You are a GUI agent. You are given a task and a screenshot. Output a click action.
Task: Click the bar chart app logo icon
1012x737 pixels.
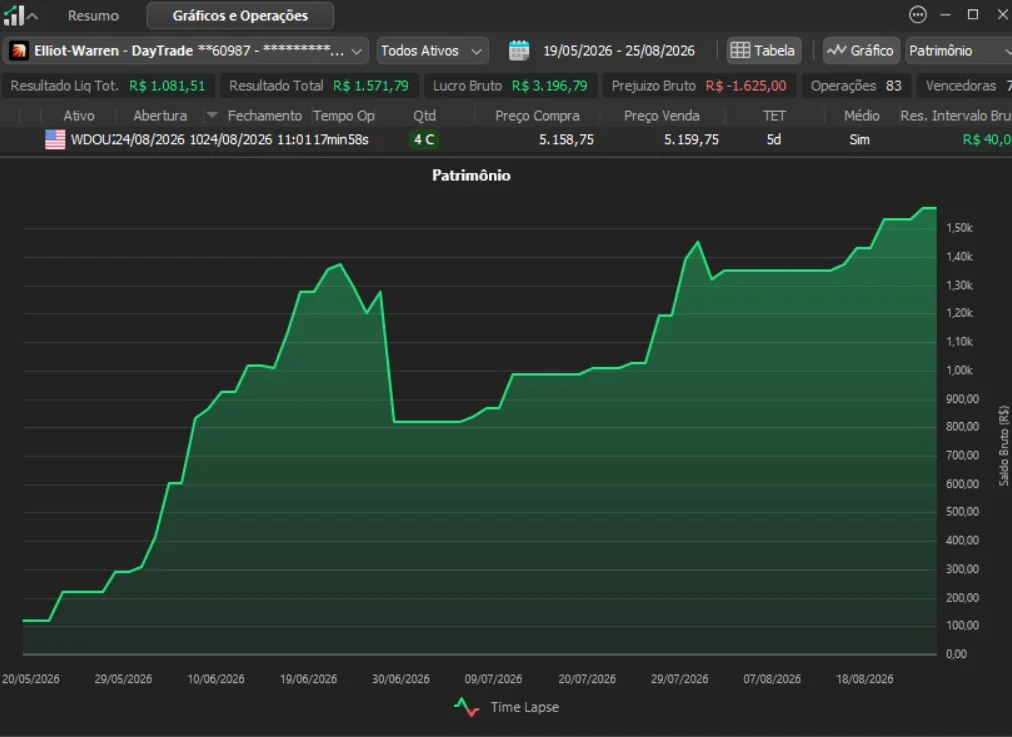[14, 15]
